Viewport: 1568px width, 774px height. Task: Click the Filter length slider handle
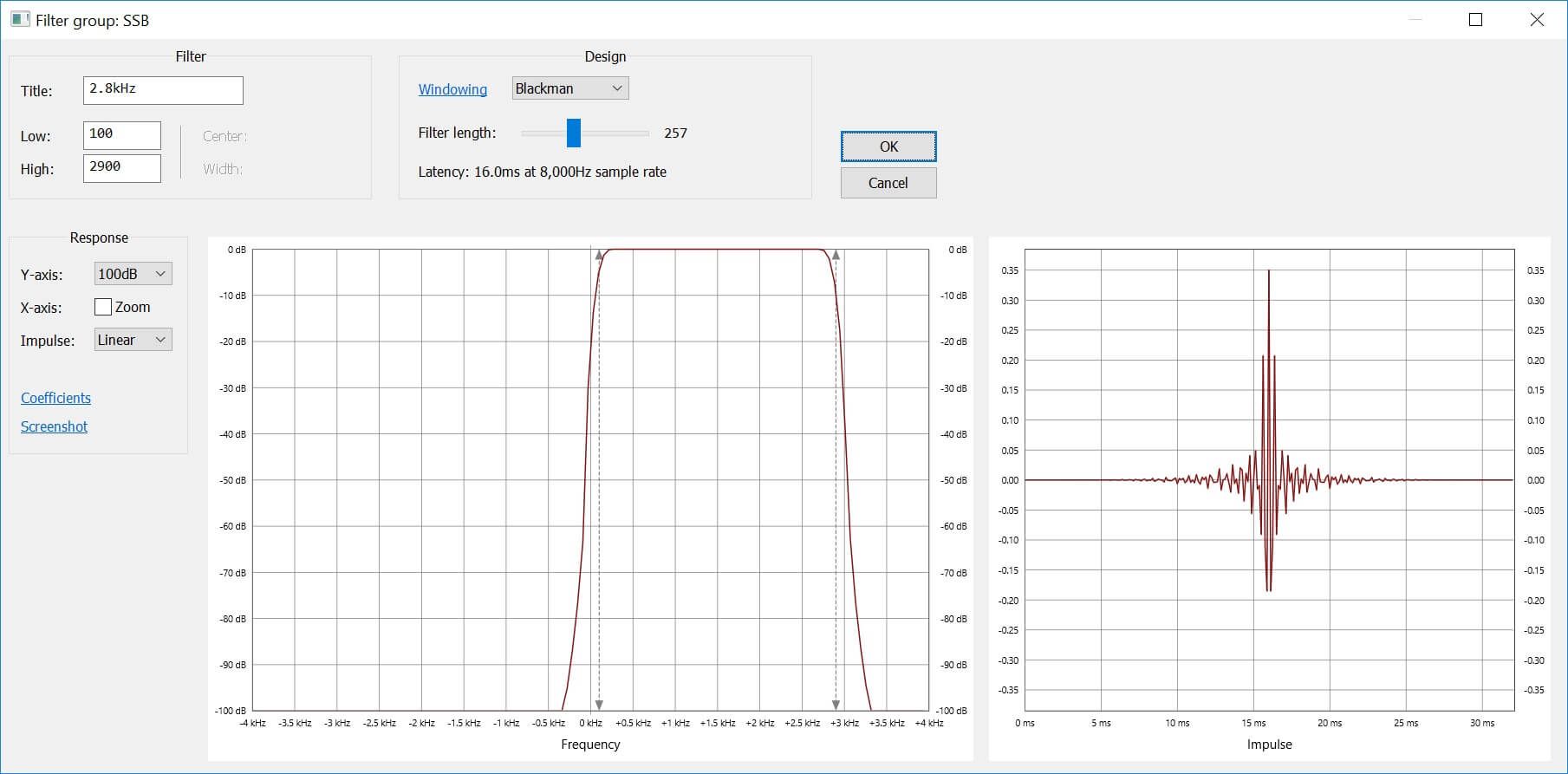pyautogui.click(x=573, y=133)
